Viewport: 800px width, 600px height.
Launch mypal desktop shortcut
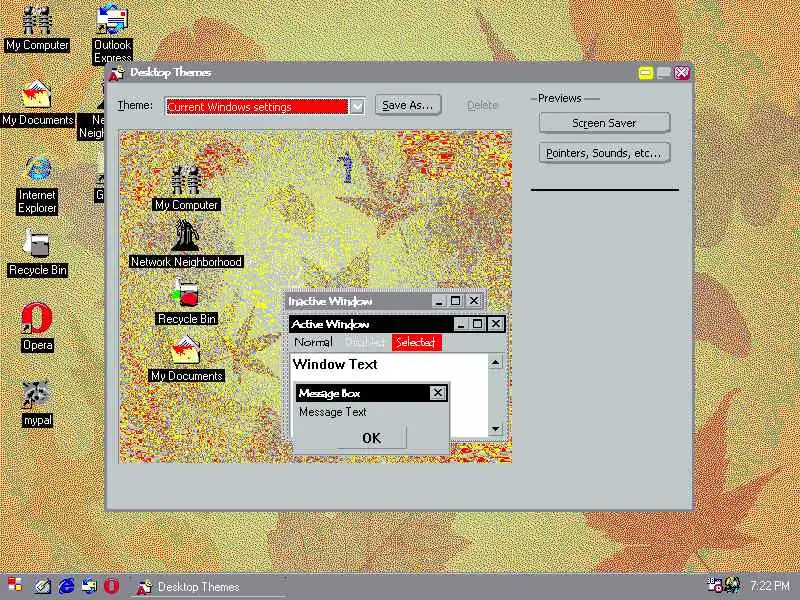(x=37, y=403)
